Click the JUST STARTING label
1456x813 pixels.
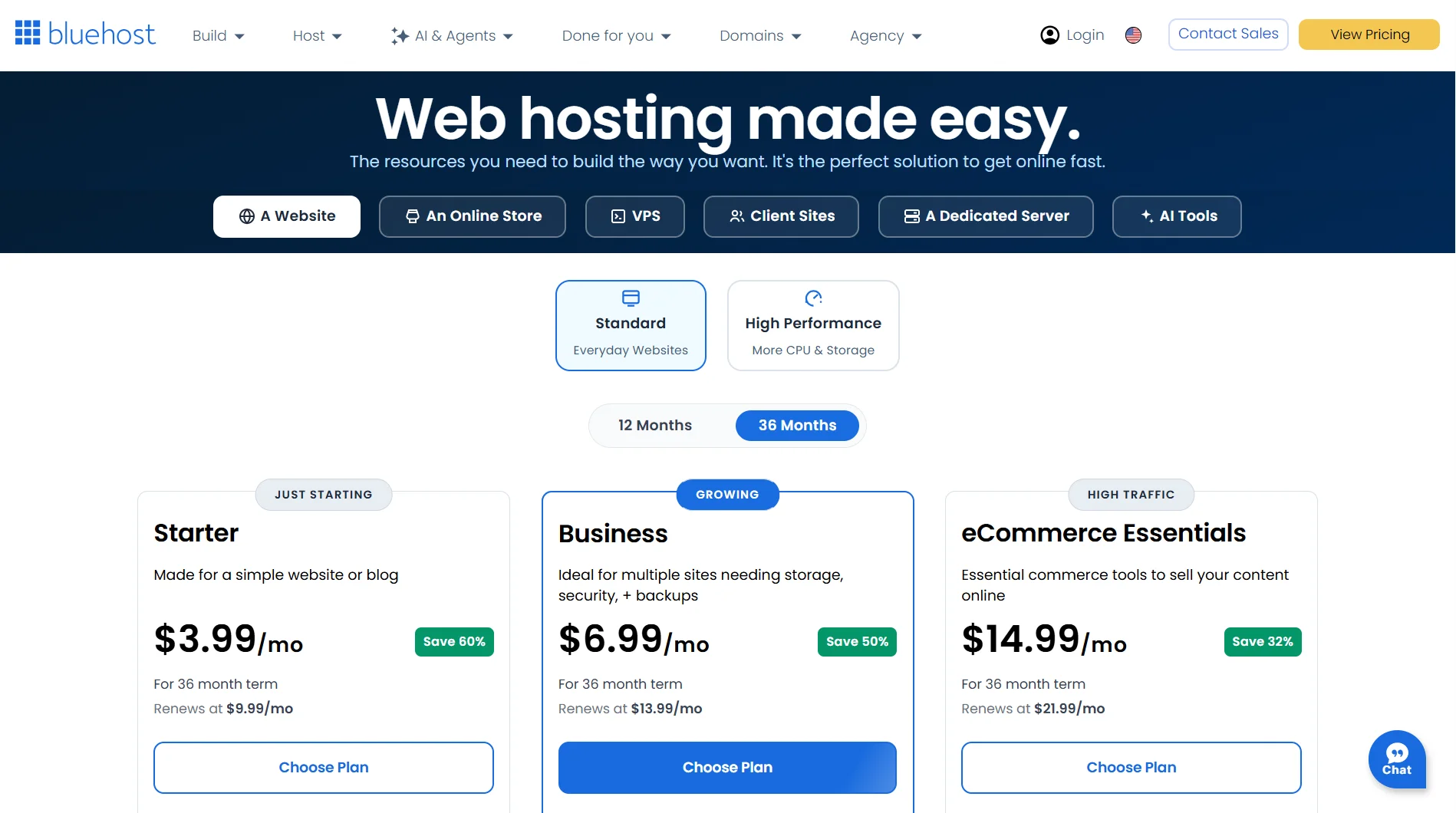tap(324, 495)
